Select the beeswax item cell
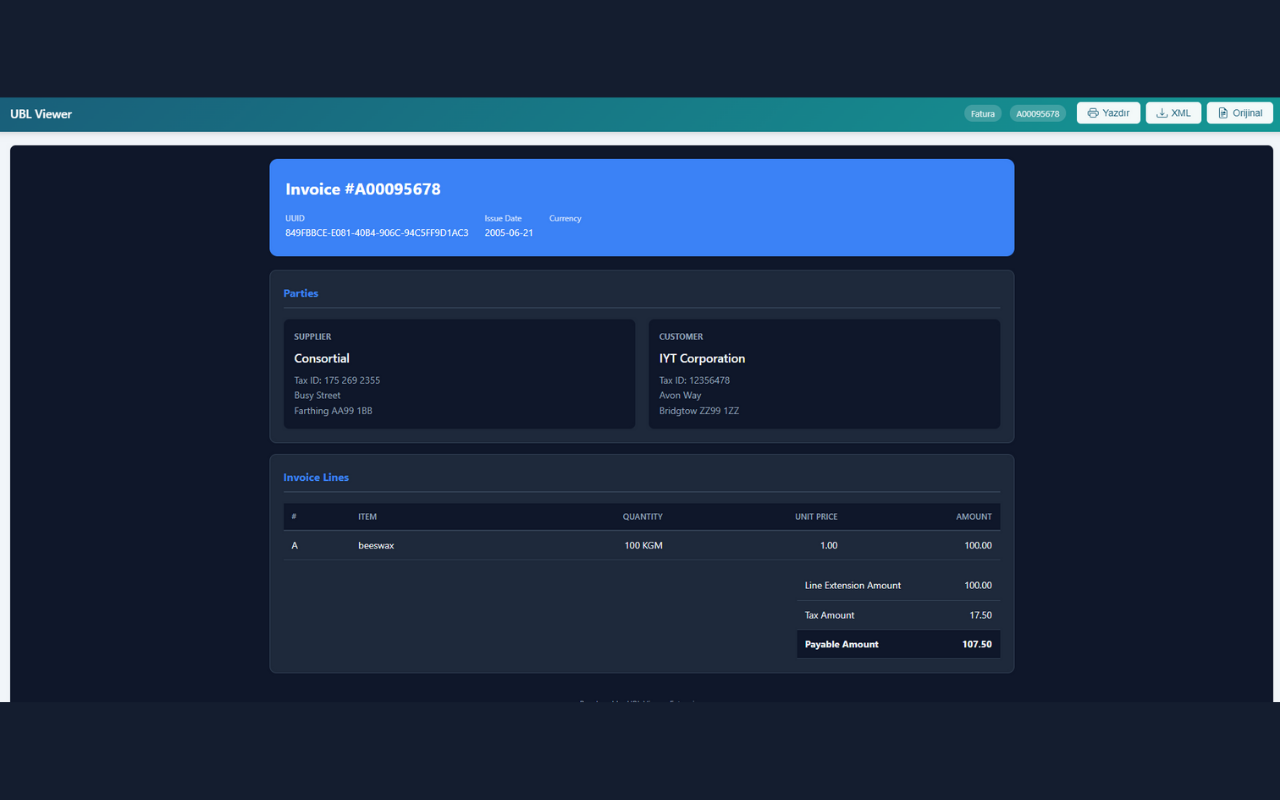1280x800 pixels. click(x=376, y=546)
